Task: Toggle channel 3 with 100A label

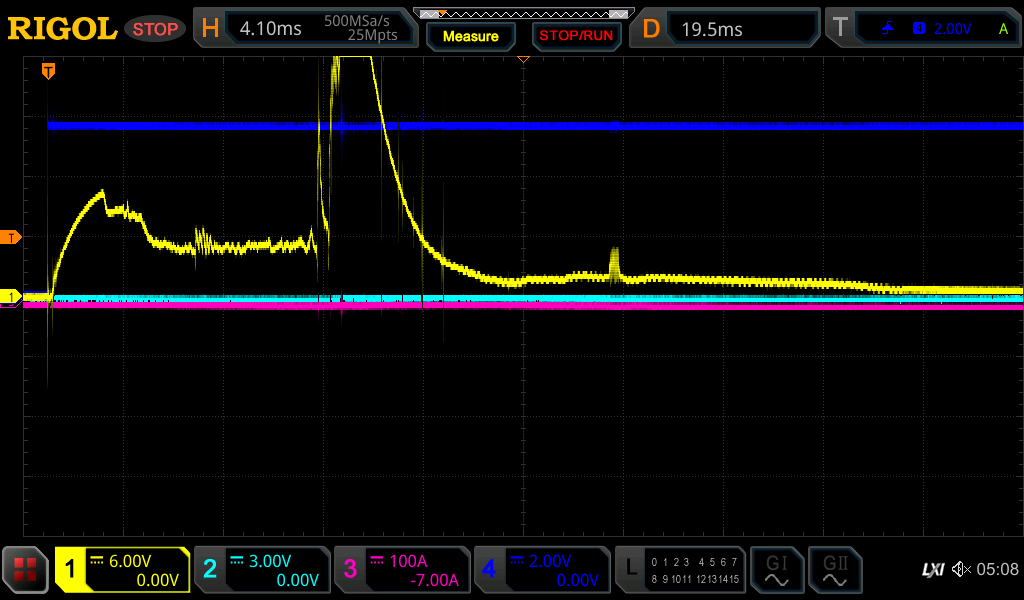Action: pos(402,570)
